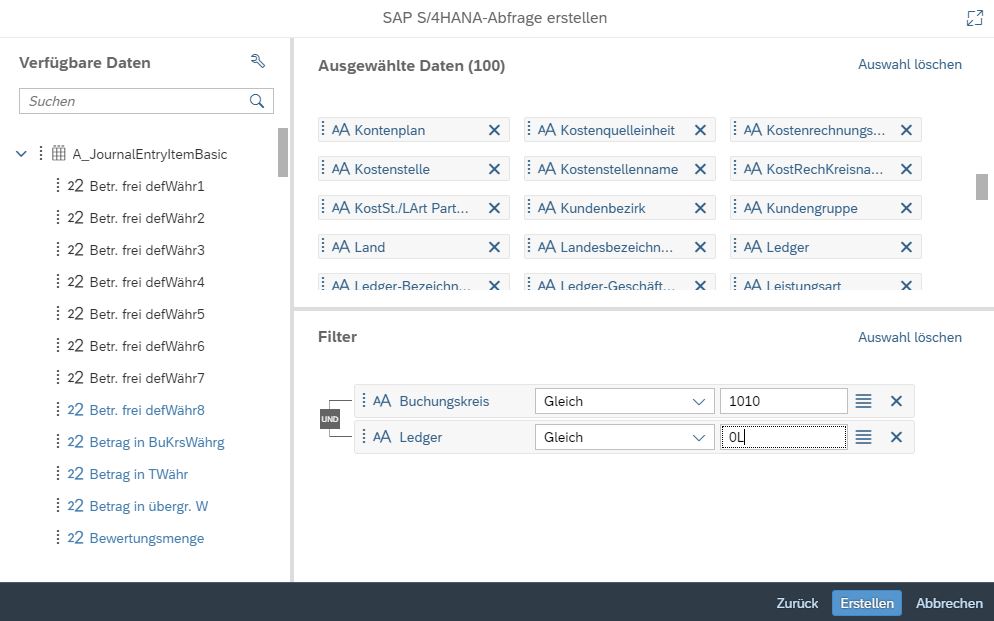Select Betr. frei defWähr4 field
The width and height of the screenshot is (994, 621).
147,282
